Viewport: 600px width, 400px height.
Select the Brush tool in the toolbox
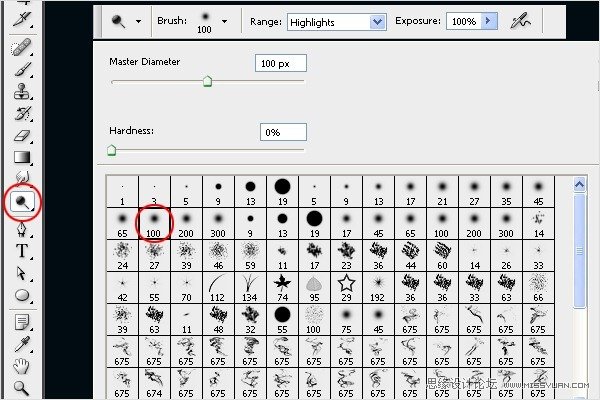(x=22, y=70)
